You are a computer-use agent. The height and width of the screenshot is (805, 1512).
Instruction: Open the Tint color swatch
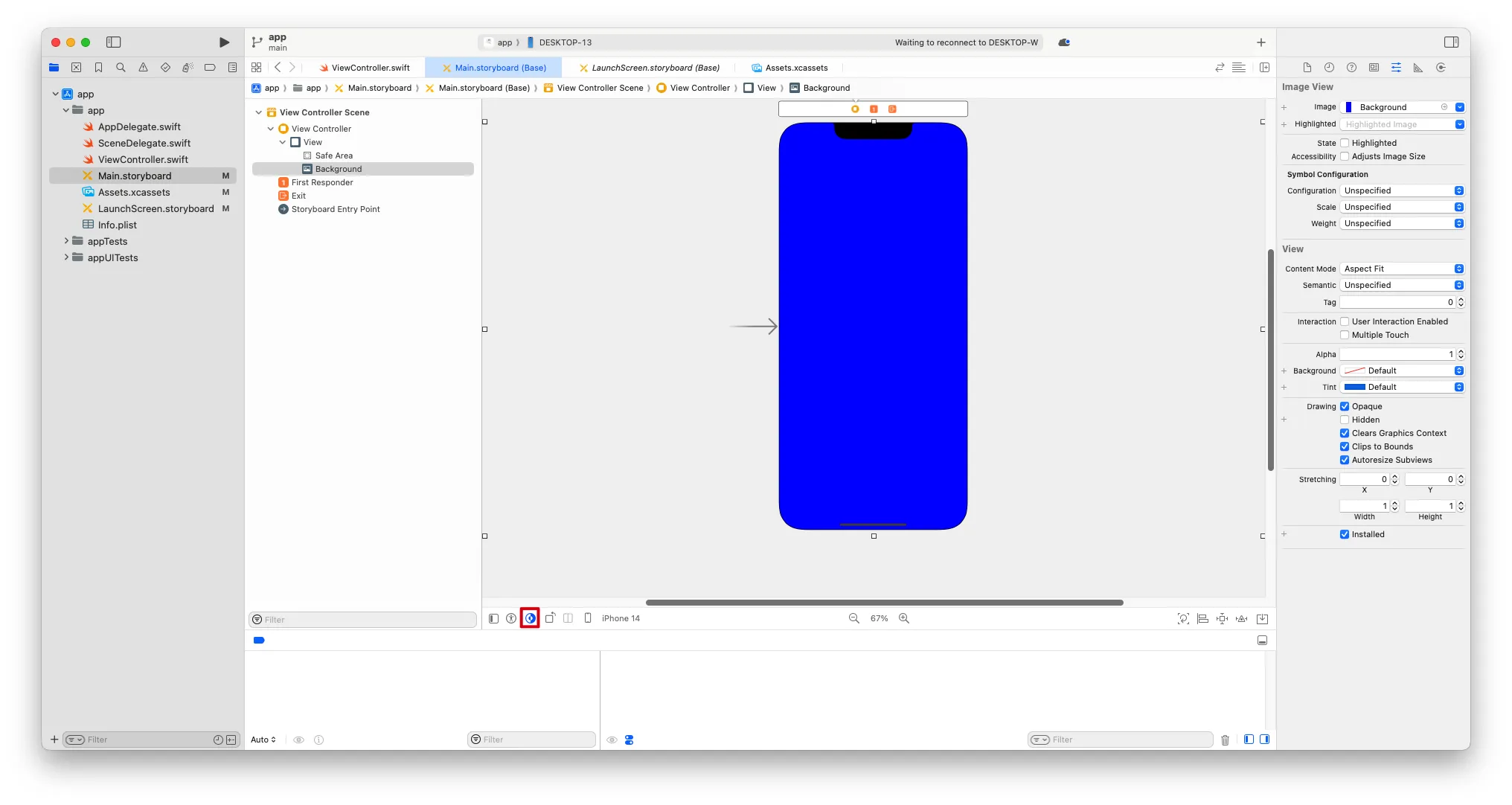tap(1354, 387)
